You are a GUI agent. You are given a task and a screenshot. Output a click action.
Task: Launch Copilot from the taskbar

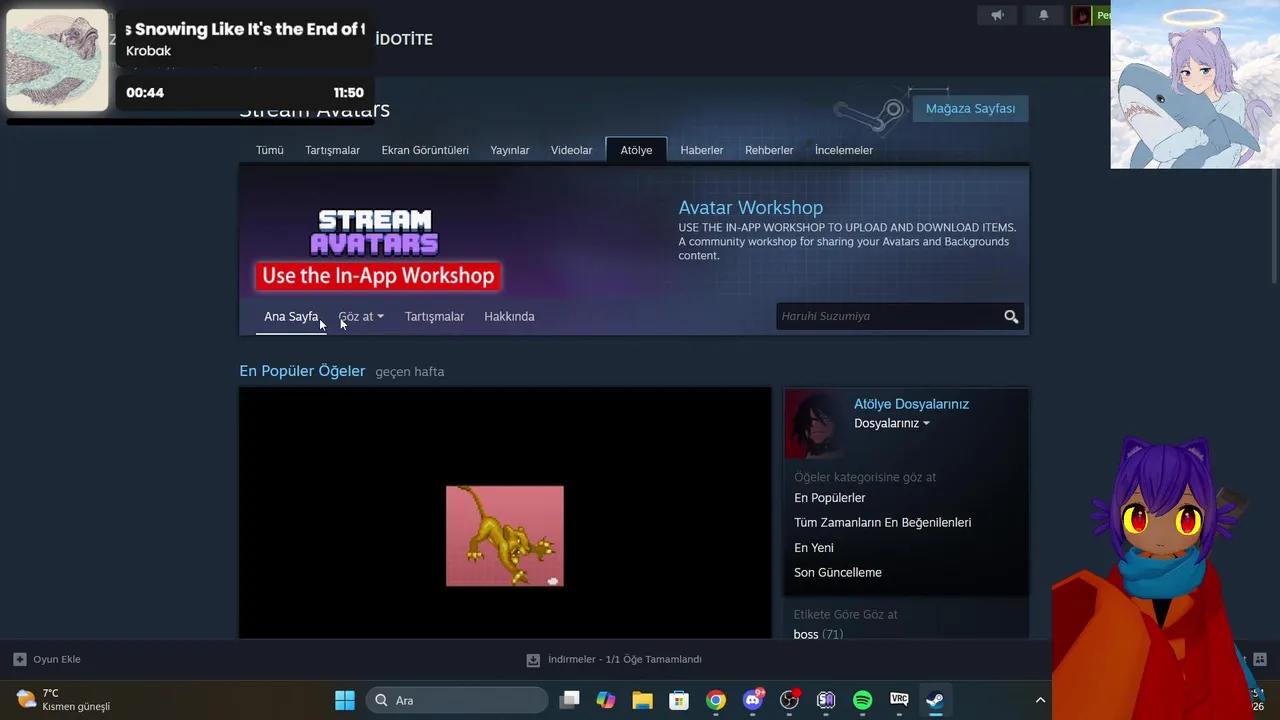[x=606, y=700]
